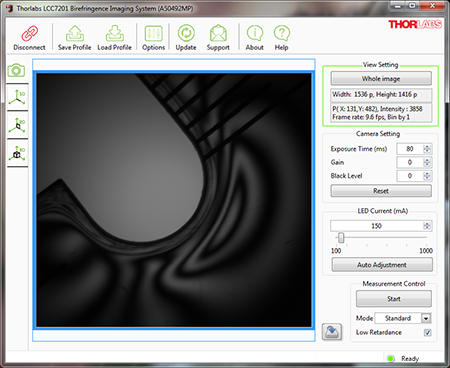Minimize the Thorlabs window

(x=397, y=6)
